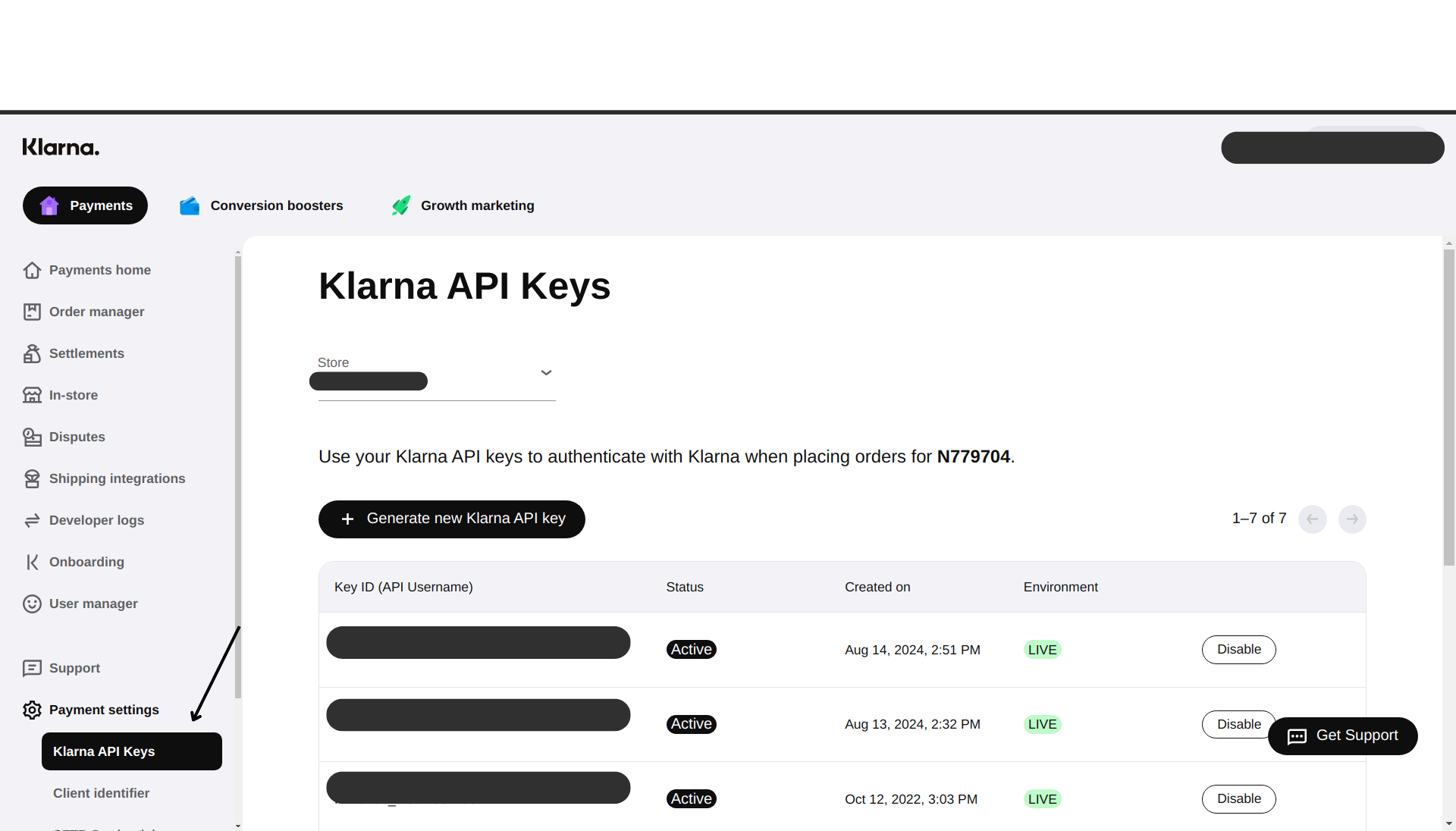Image resolution: width=1456 pixels, height=831 pixels.
Task: Generate new Klarna API key
Action: [452, 519]
